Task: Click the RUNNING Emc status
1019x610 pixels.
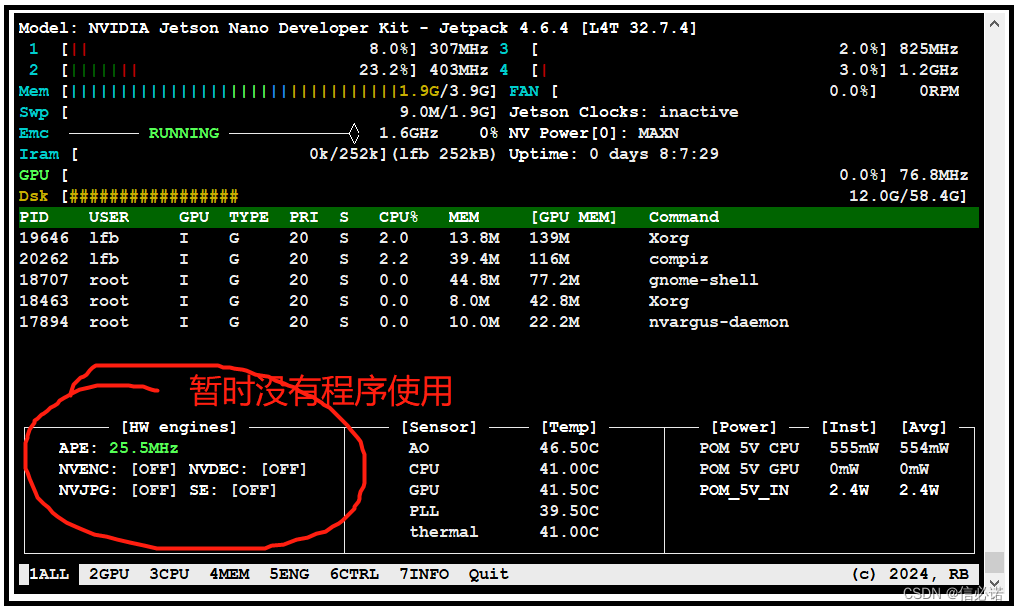Action: coord(184,133)
